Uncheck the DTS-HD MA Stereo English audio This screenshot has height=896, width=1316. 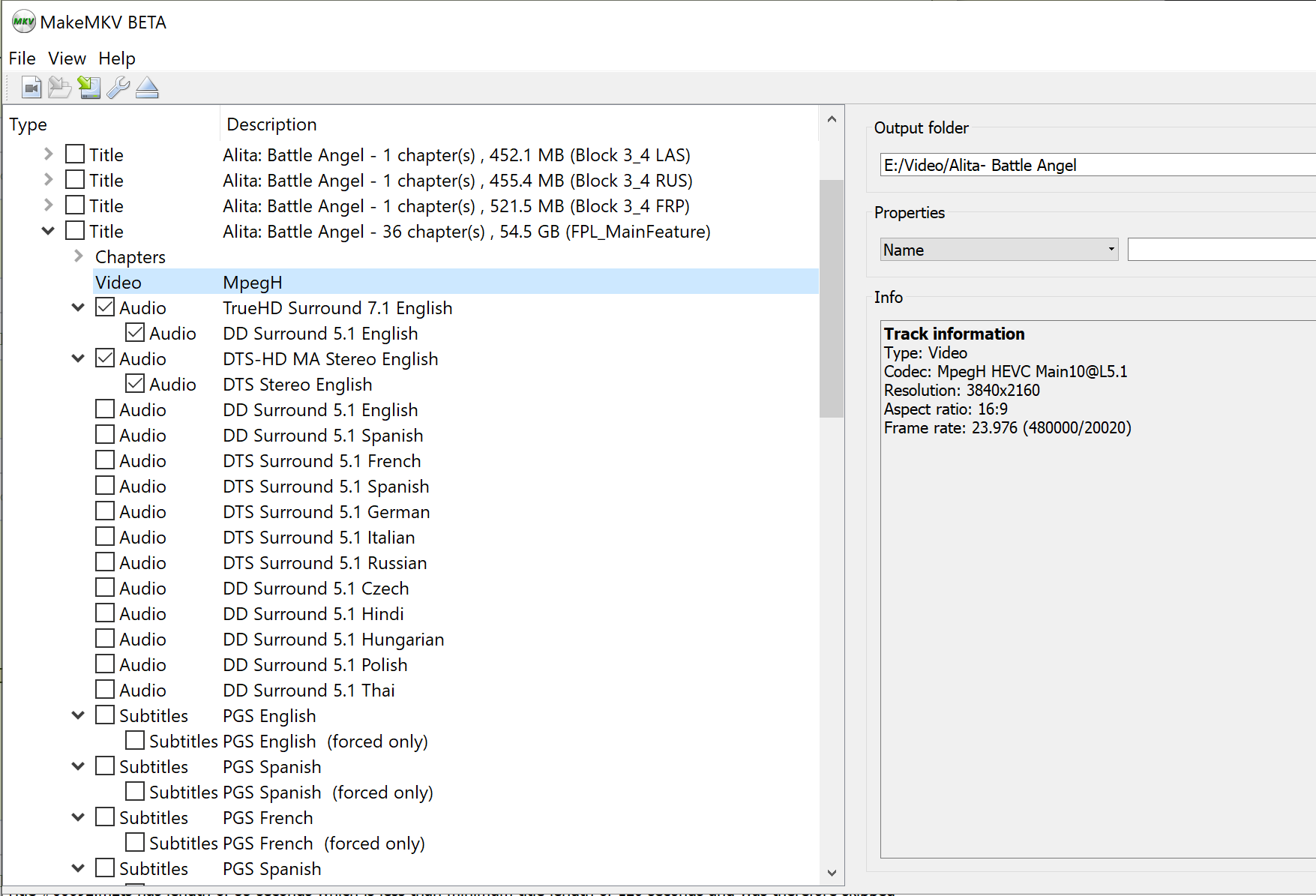click(105, 358)
